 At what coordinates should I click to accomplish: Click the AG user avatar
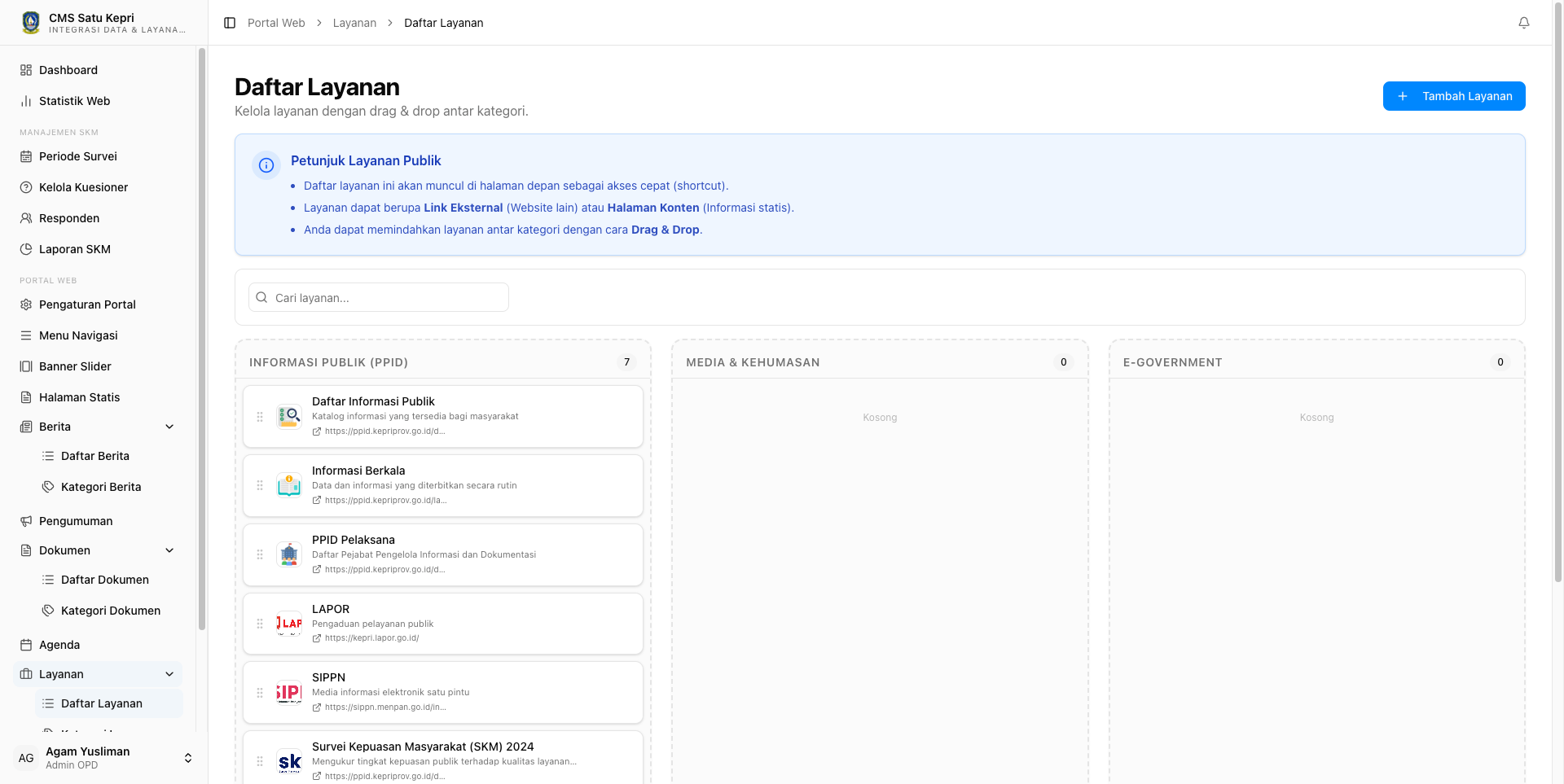(26, 758)
